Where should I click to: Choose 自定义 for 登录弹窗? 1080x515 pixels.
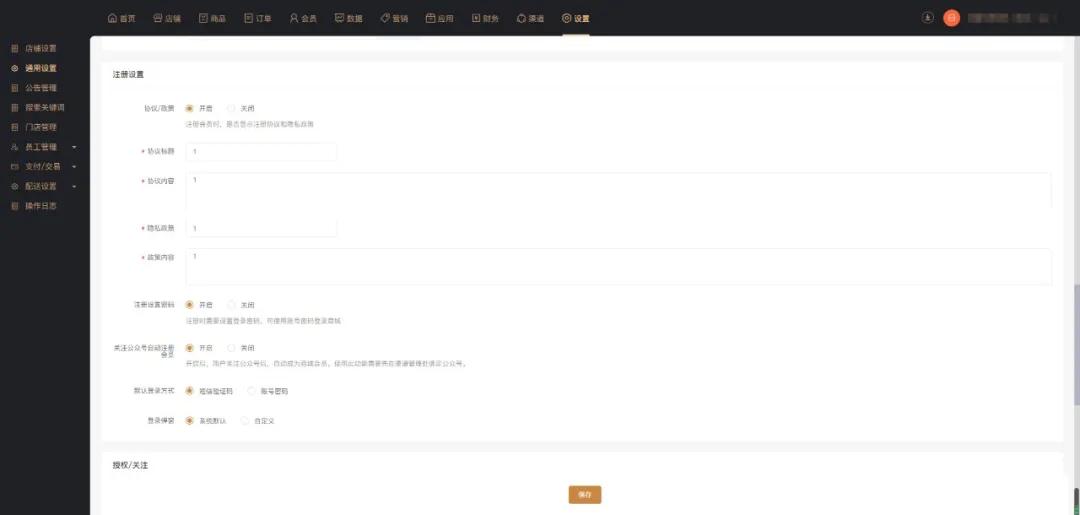coord(245,420)
